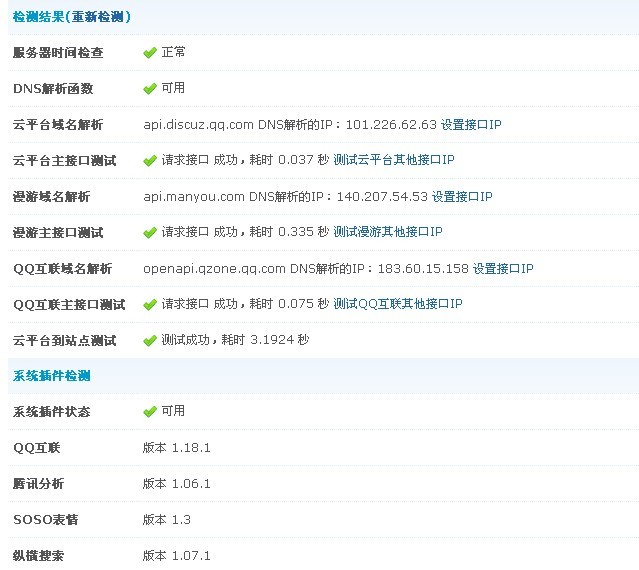
Task: Click green check icon for DNS解析函数
Action: 150,88
